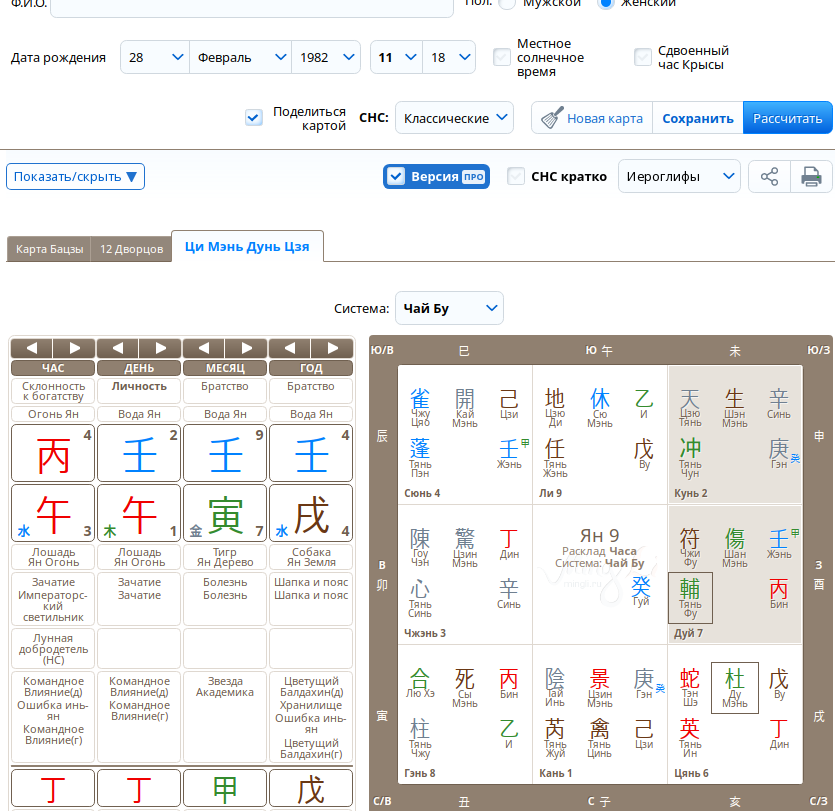Click previous arrow above ГОД column
The height and width of the screenshot is (811, 835).
pyautogui.click(x=290, y=348)
